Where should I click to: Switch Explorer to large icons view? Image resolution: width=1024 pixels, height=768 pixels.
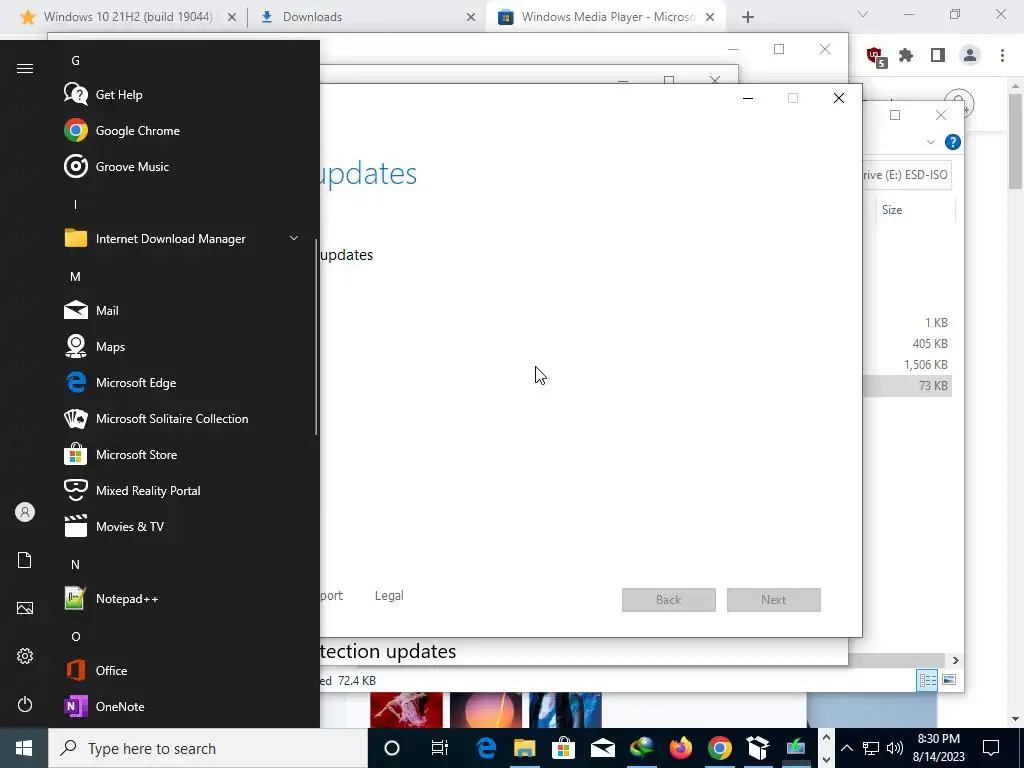[x=949, y=680]
